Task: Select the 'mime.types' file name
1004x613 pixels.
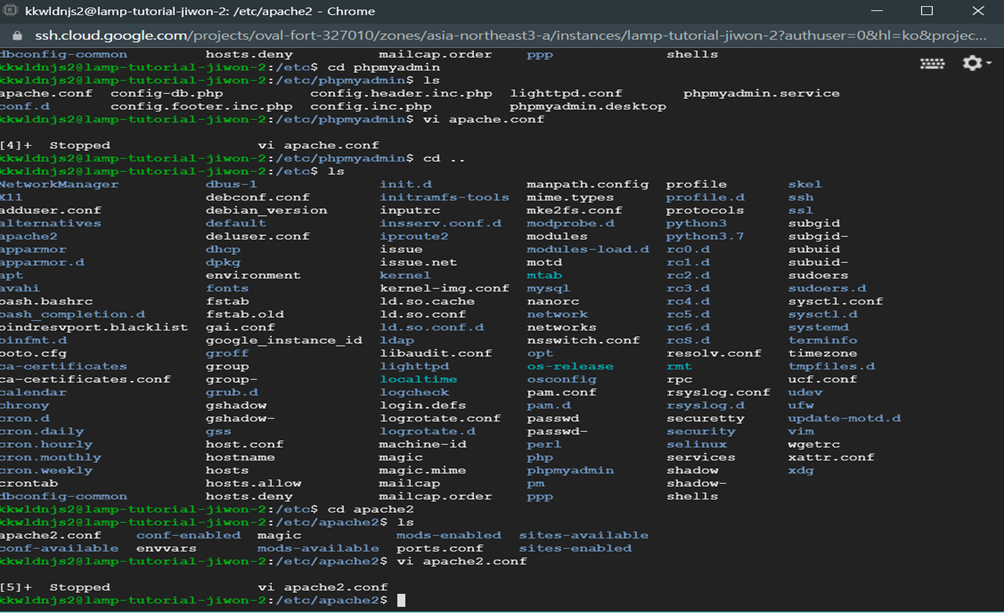Action: (570, 197)
